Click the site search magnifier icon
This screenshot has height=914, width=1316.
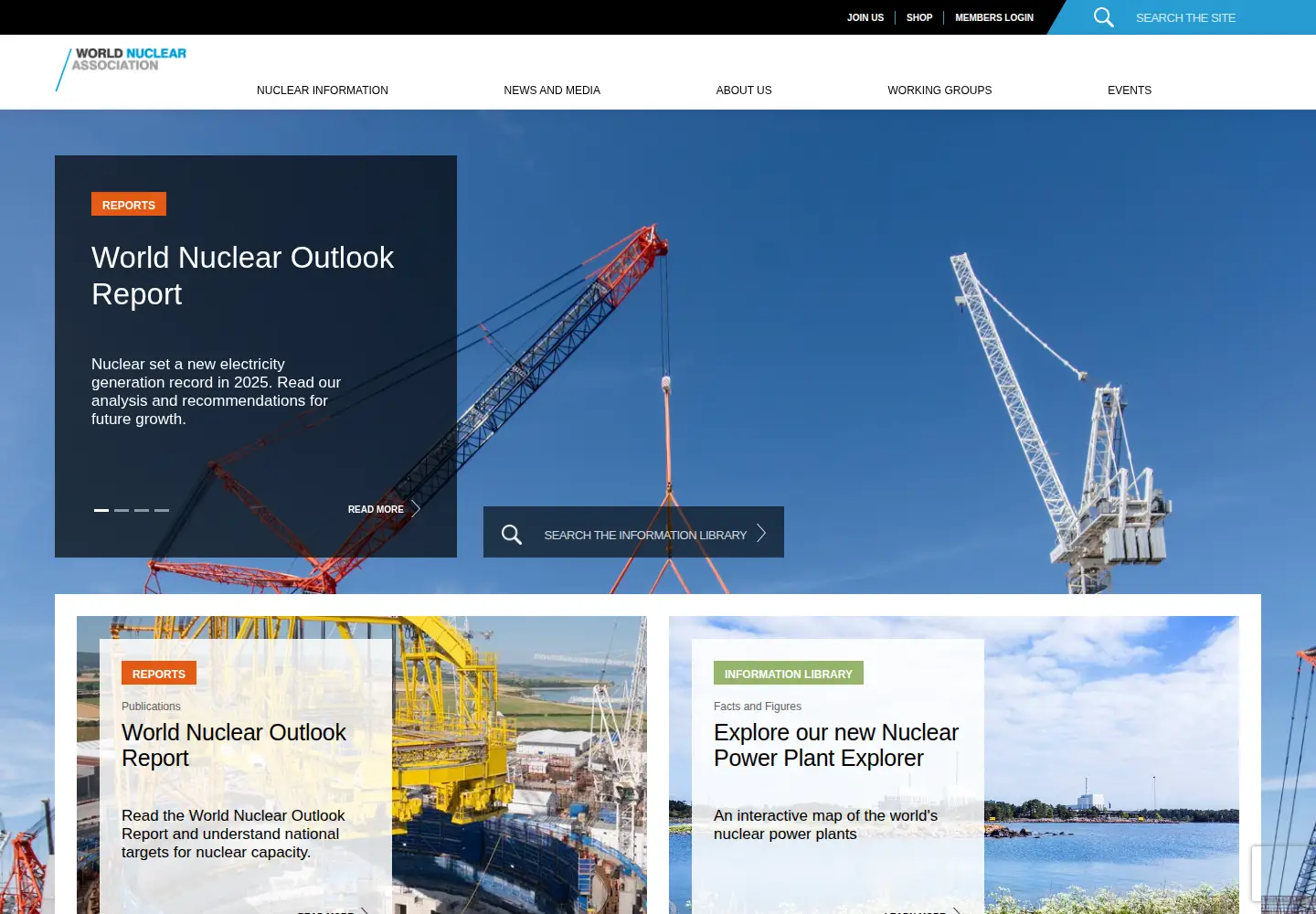click(1104, 17)
